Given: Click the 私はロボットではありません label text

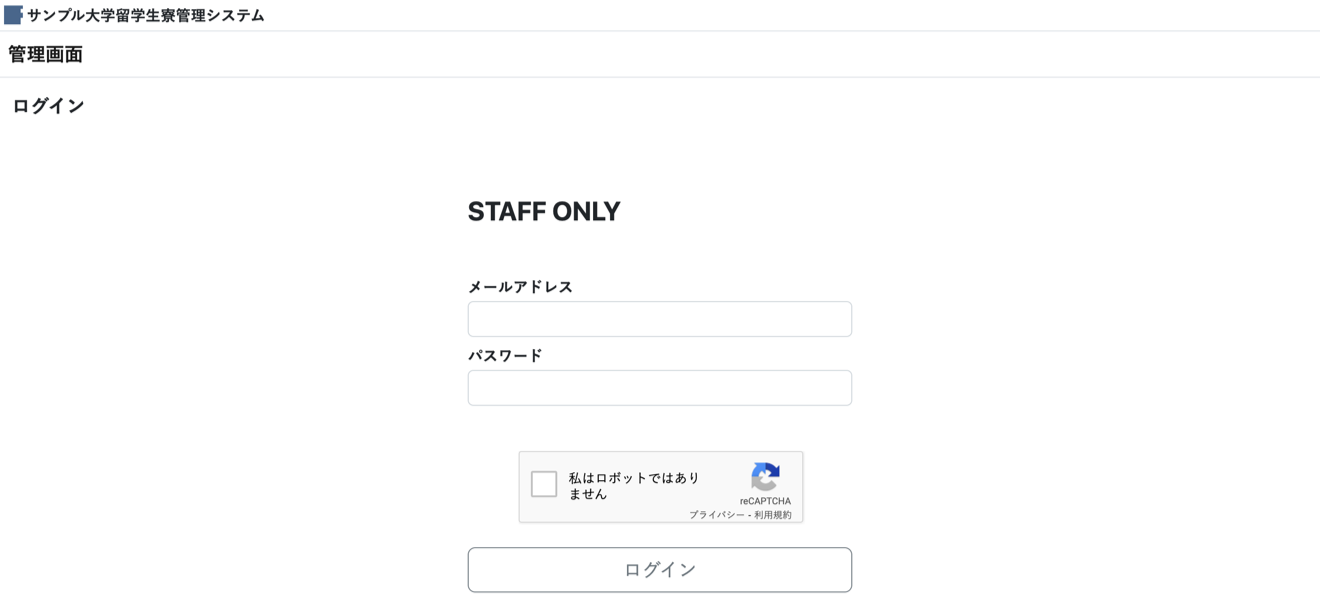Looking at the screenshot, I should [x=634, y=486].
